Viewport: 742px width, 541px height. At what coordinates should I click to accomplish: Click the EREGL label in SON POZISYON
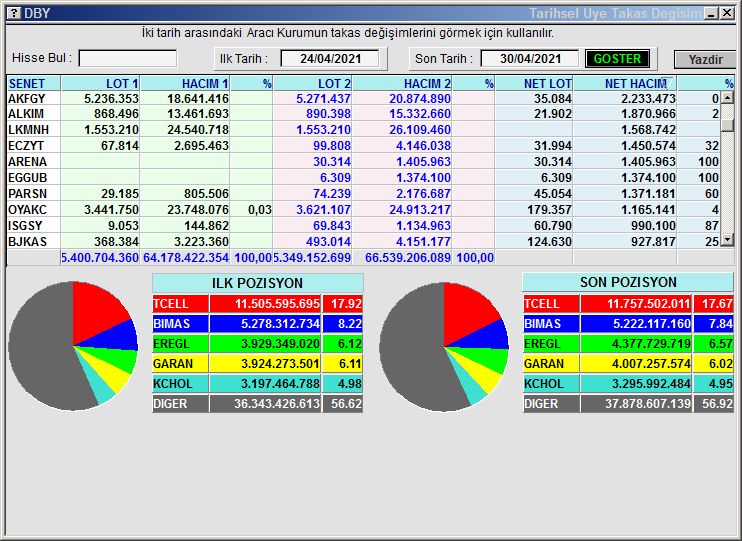542,344
